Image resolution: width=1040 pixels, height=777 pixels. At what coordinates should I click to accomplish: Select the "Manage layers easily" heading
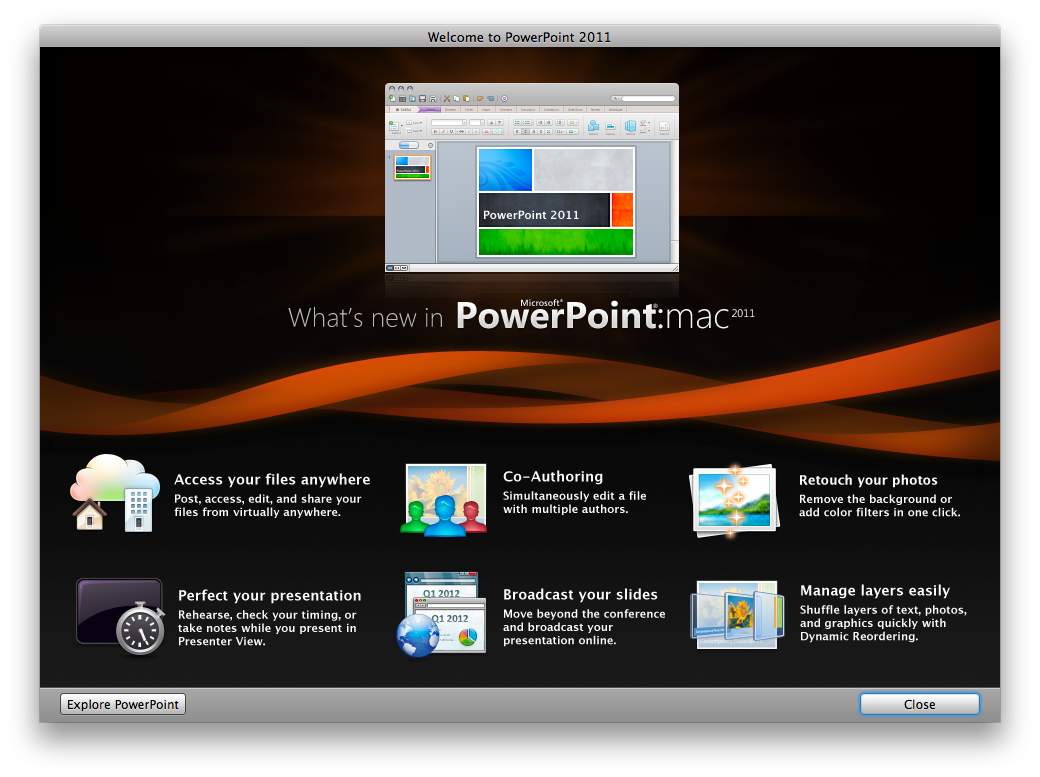pos(875,591)
